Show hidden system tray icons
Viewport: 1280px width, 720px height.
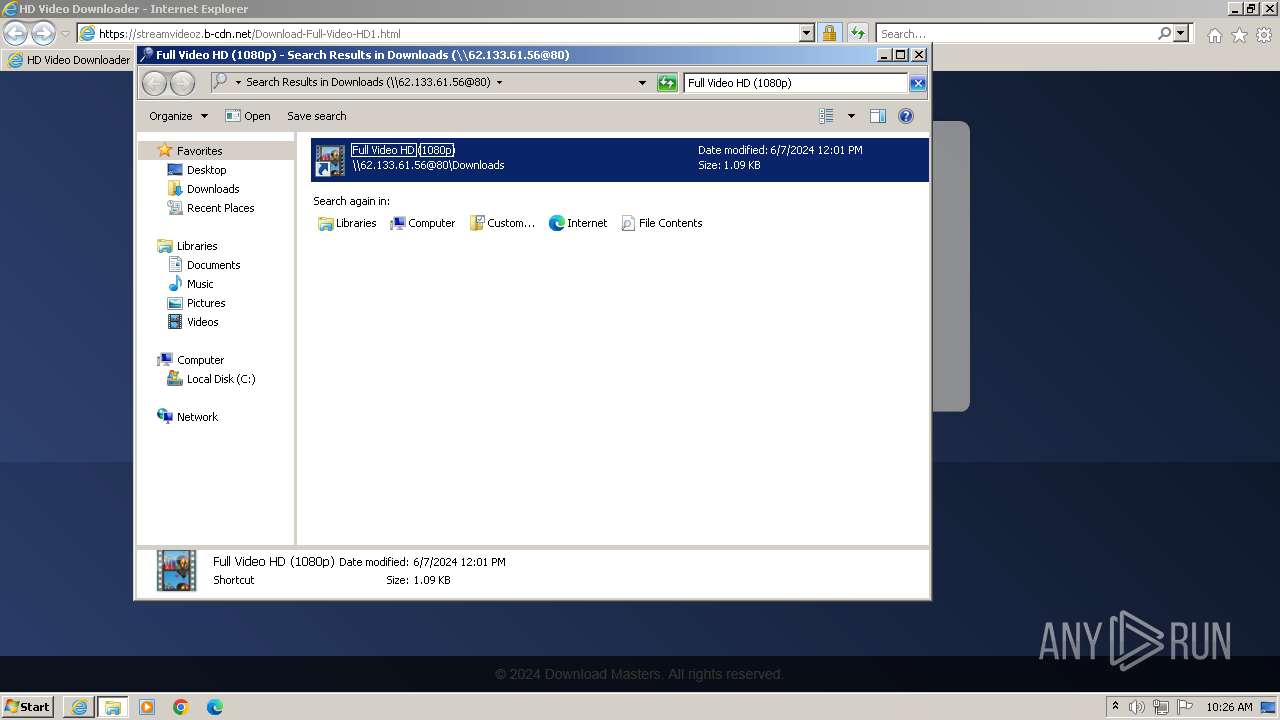(1115, 706)
